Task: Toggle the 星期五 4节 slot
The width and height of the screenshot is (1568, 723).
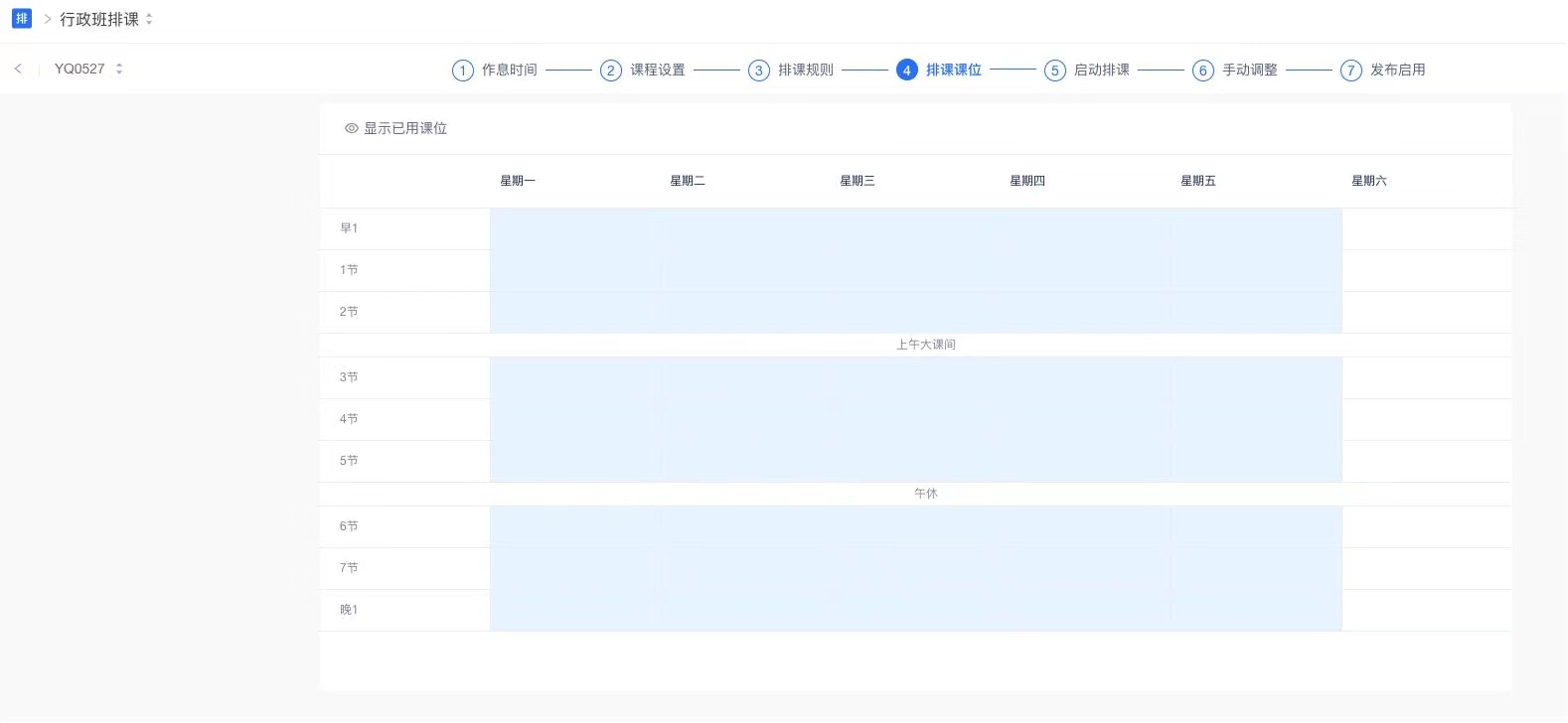Action: pos(1256,420)
